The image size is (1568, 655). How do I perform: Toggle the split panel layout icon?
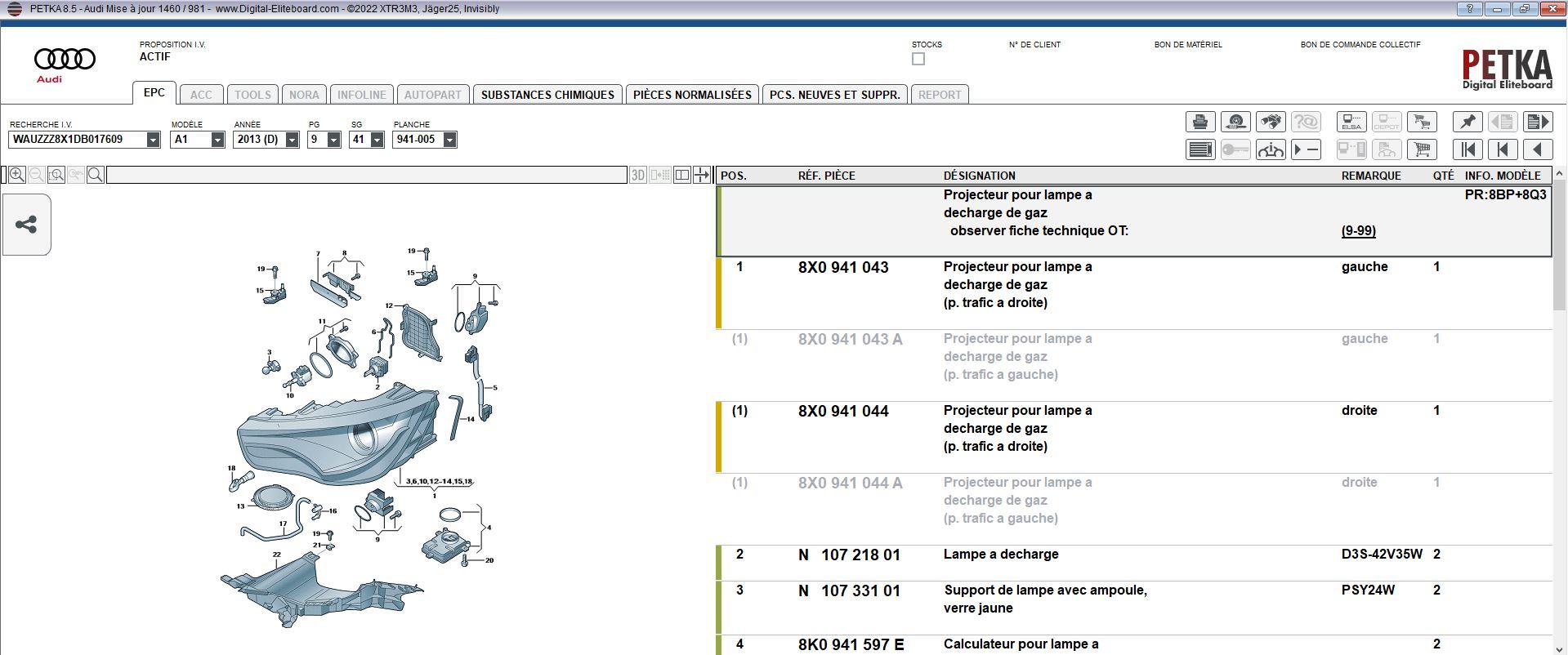coord(682,175)
